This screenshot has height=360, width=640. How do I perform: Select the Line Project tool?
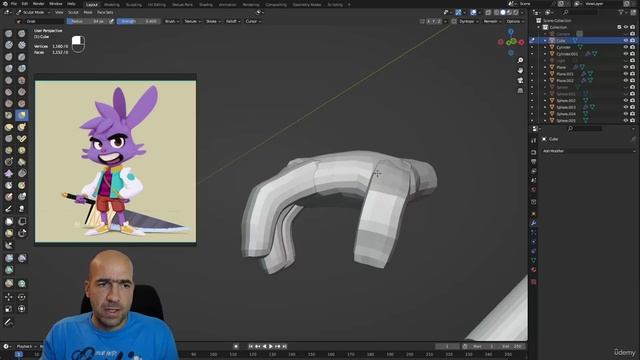9,245
